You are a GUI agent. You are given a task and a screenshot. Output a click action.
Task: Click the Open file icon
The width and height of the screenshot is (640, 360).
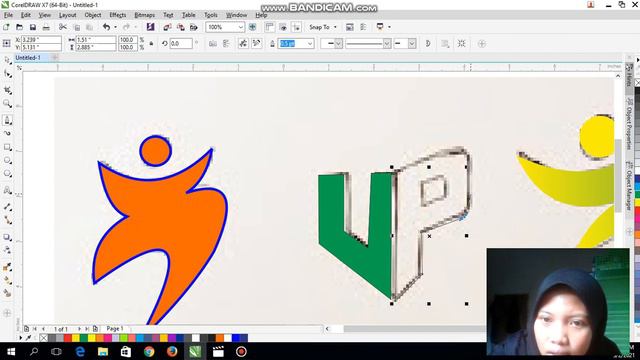click(19, 27)
